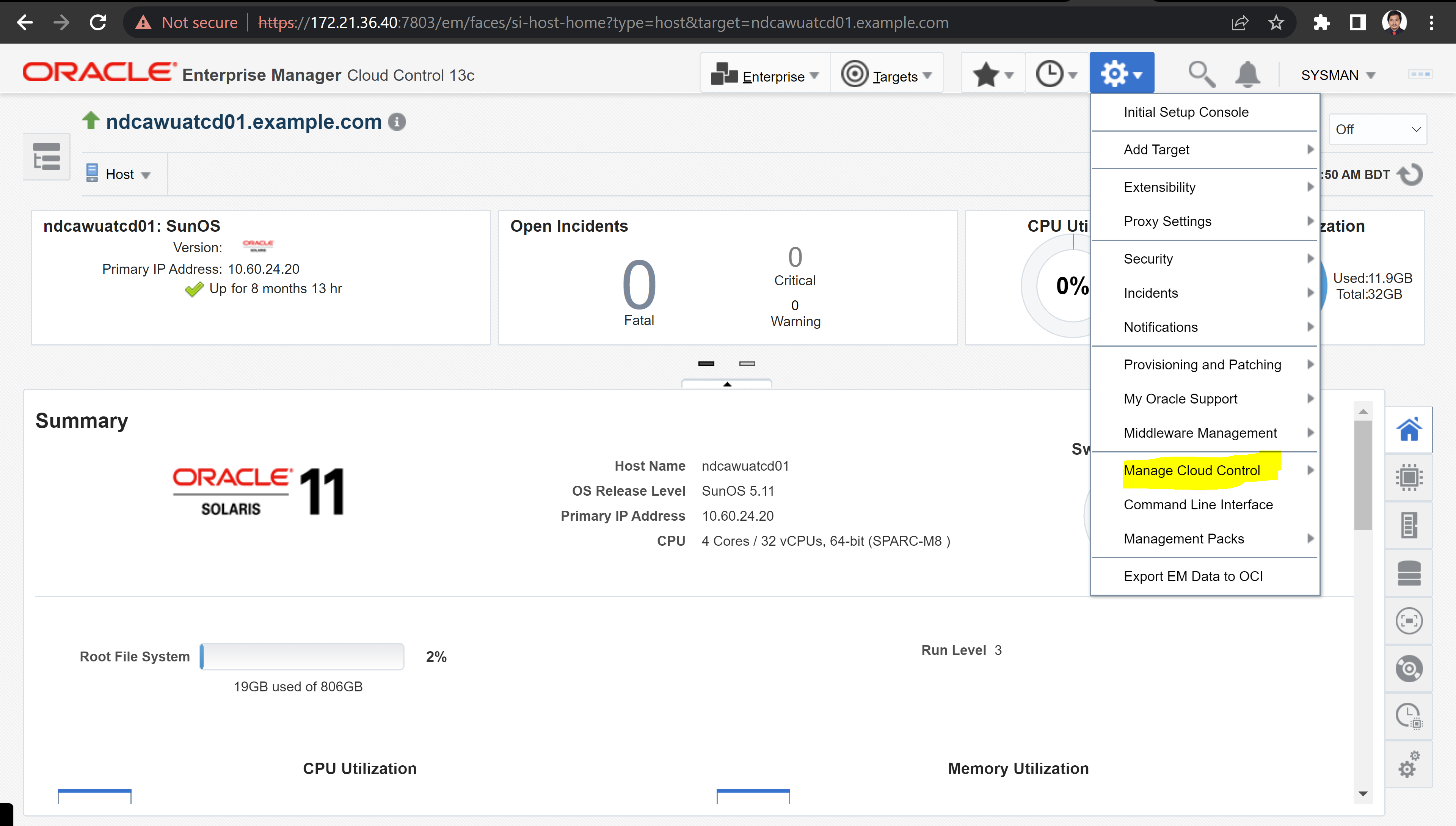Open the gears configuration tab in the side strip
This screenshot has width=1456, height=826.
pyautogui.click(x=1409, y=764)
